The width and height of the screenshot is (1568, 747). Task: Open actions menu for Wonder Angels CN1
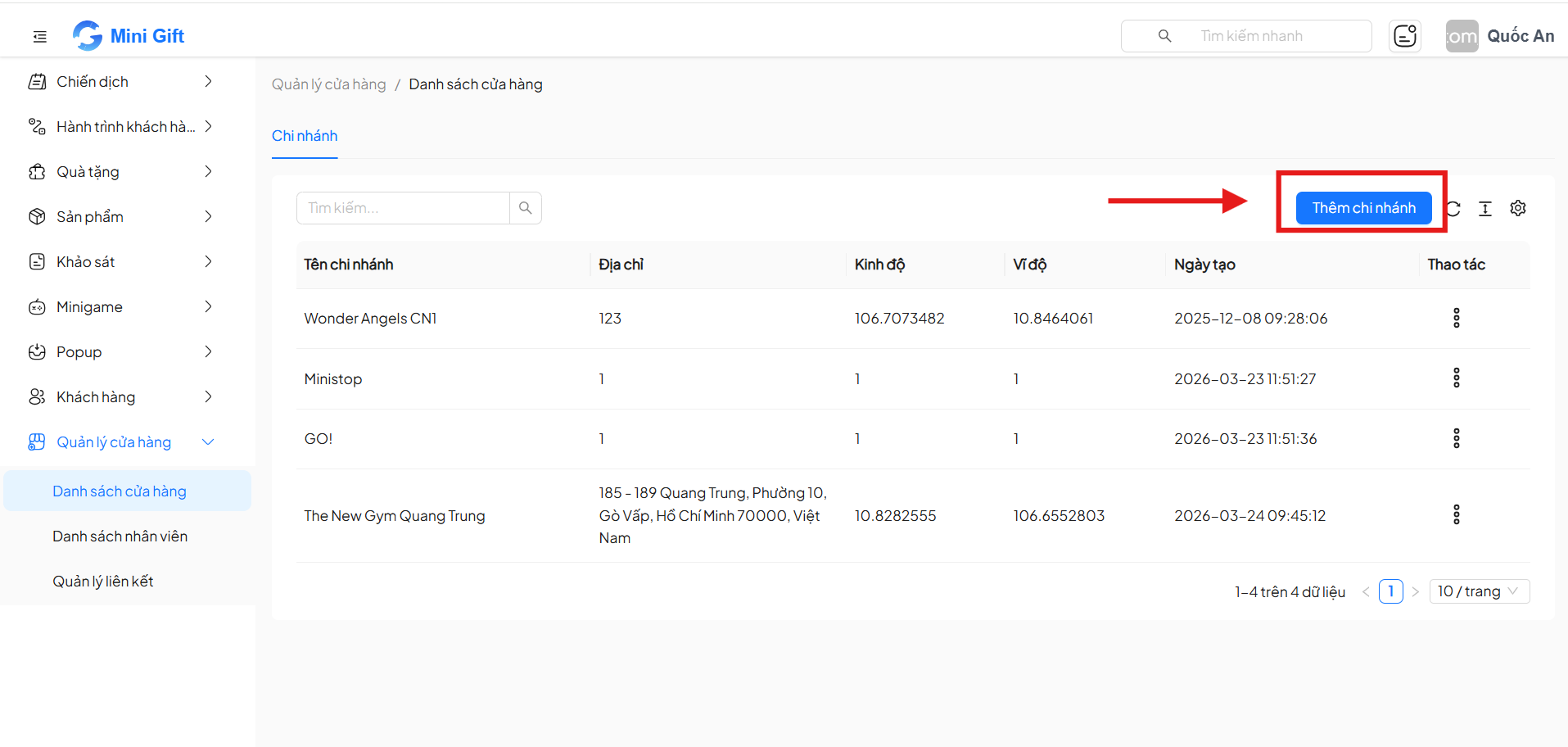click(1457, 318)
